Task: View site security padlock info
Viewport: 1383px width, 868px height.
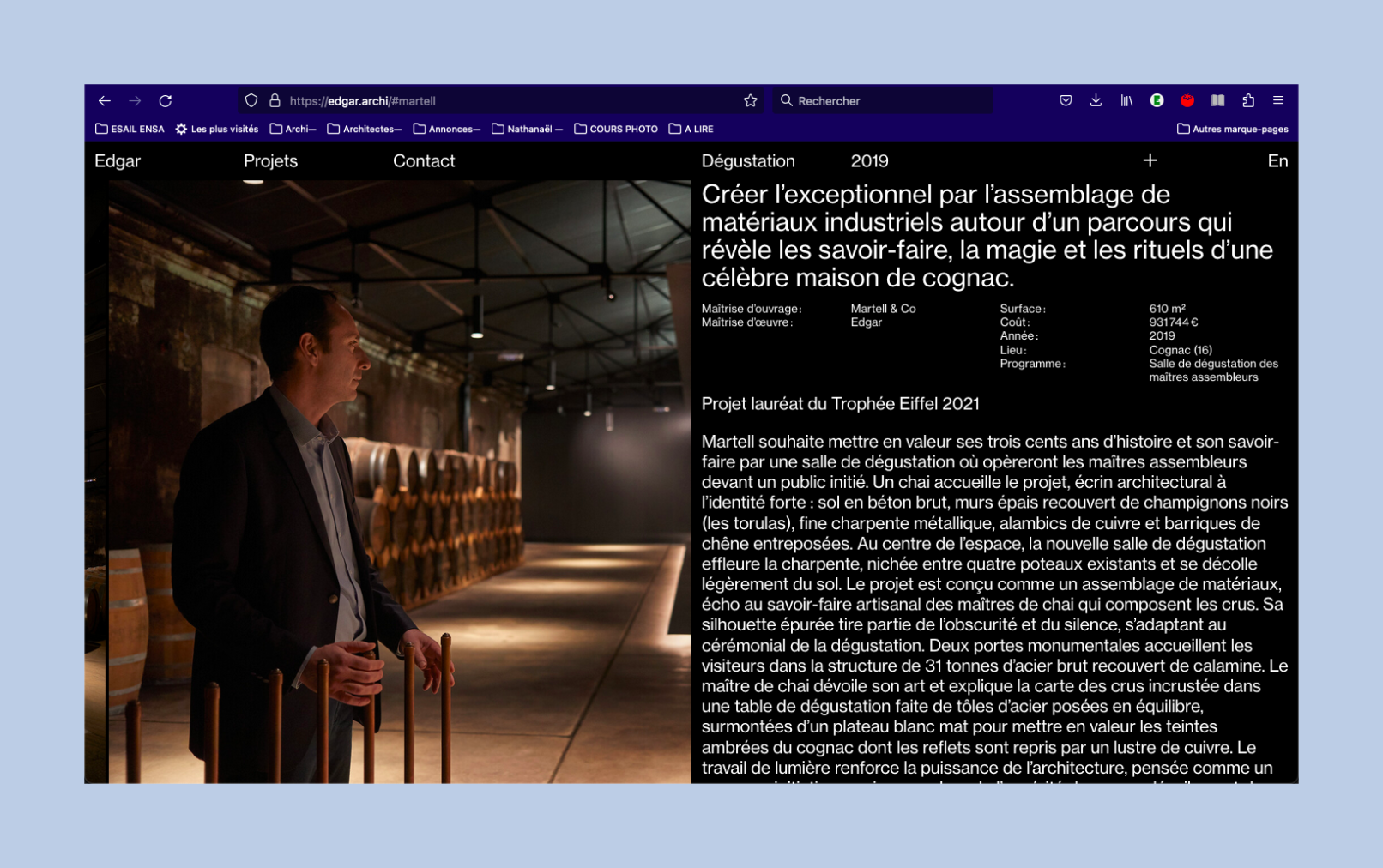Action: [275, 101]
